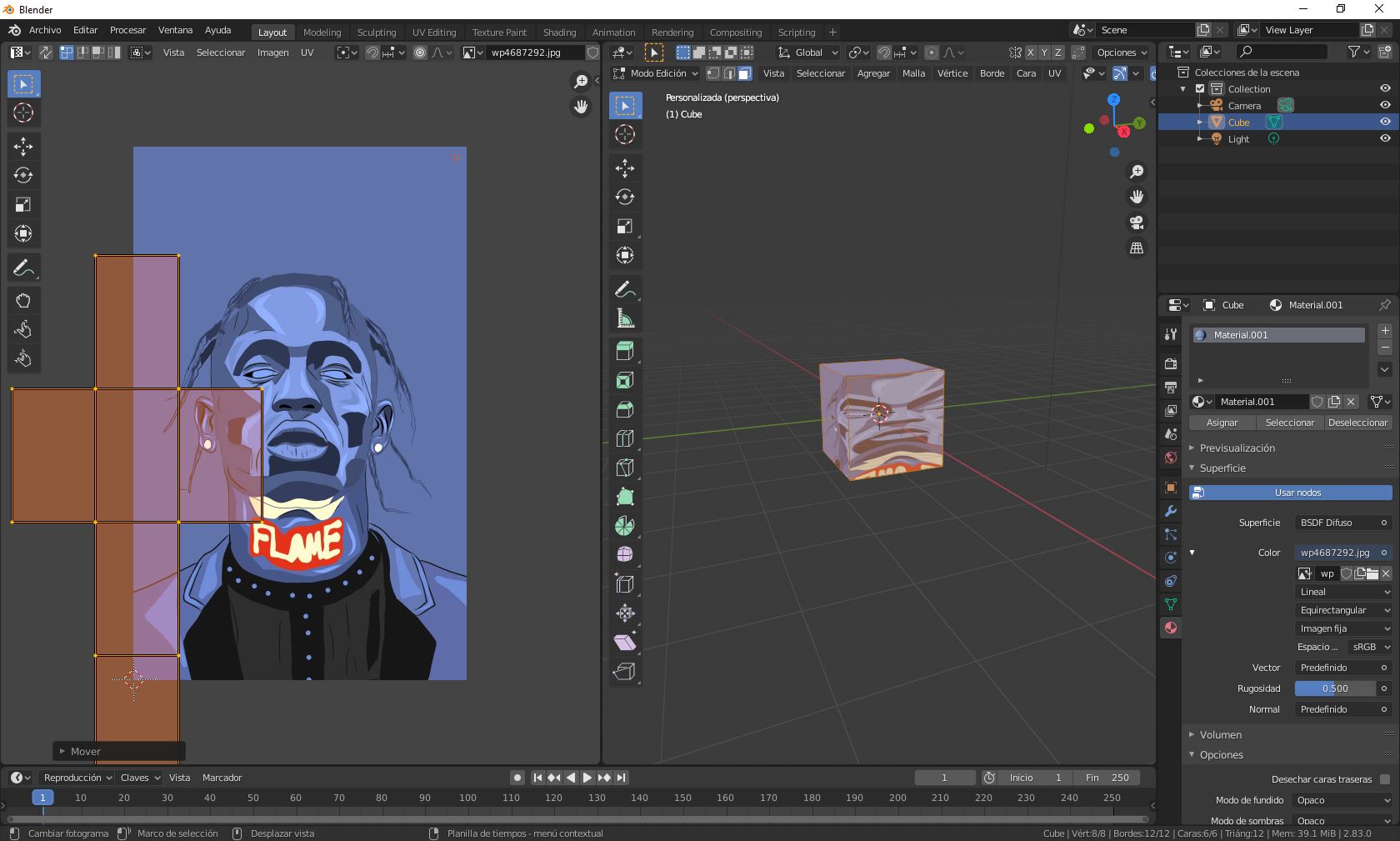Select the Move tool in 3D viewport
The image size is (1400, 841).
click(625, 168)
